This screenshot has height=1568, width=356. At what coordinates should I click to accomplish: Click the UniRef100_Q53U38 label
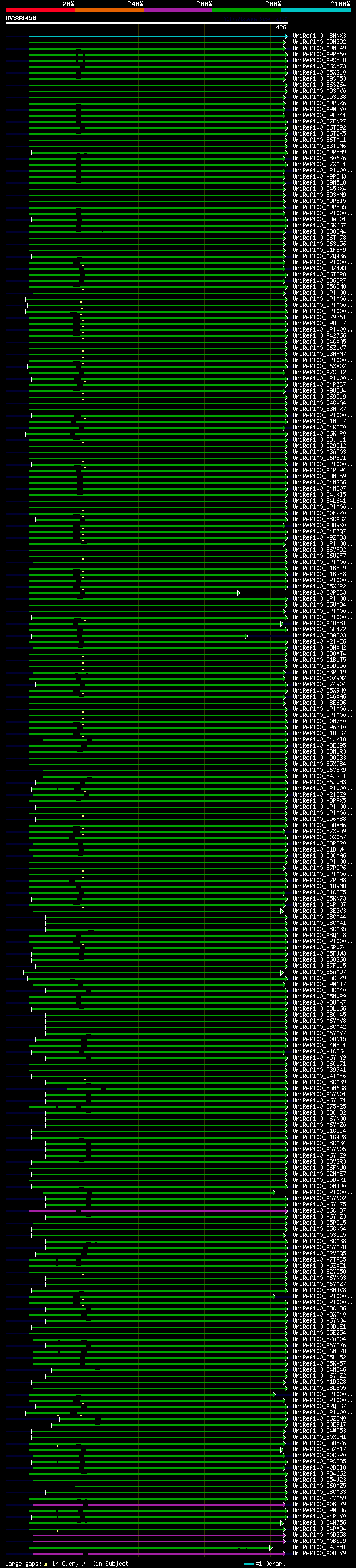coord(319,97)
